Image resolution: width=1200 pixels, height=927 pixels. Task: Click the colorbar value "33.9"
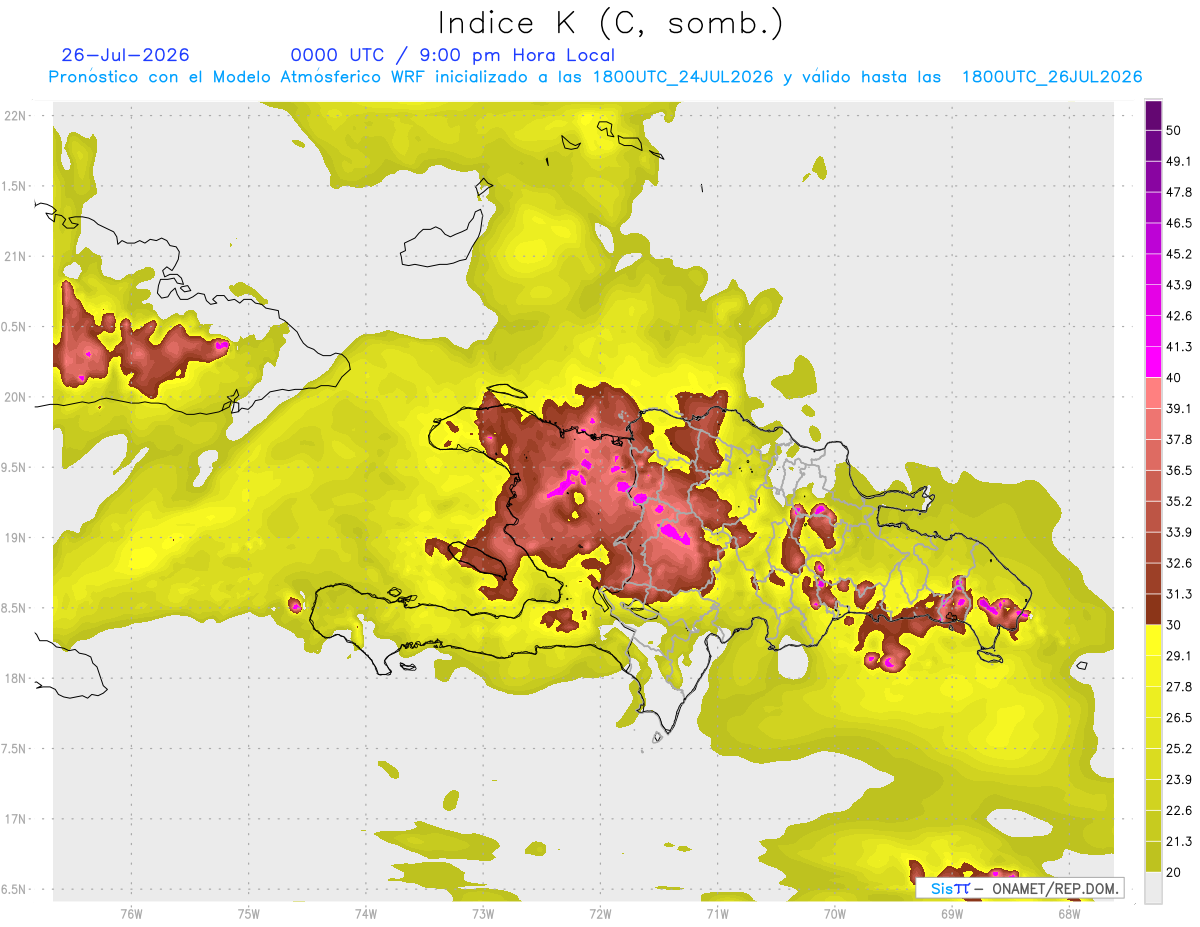pos(1179,532)
